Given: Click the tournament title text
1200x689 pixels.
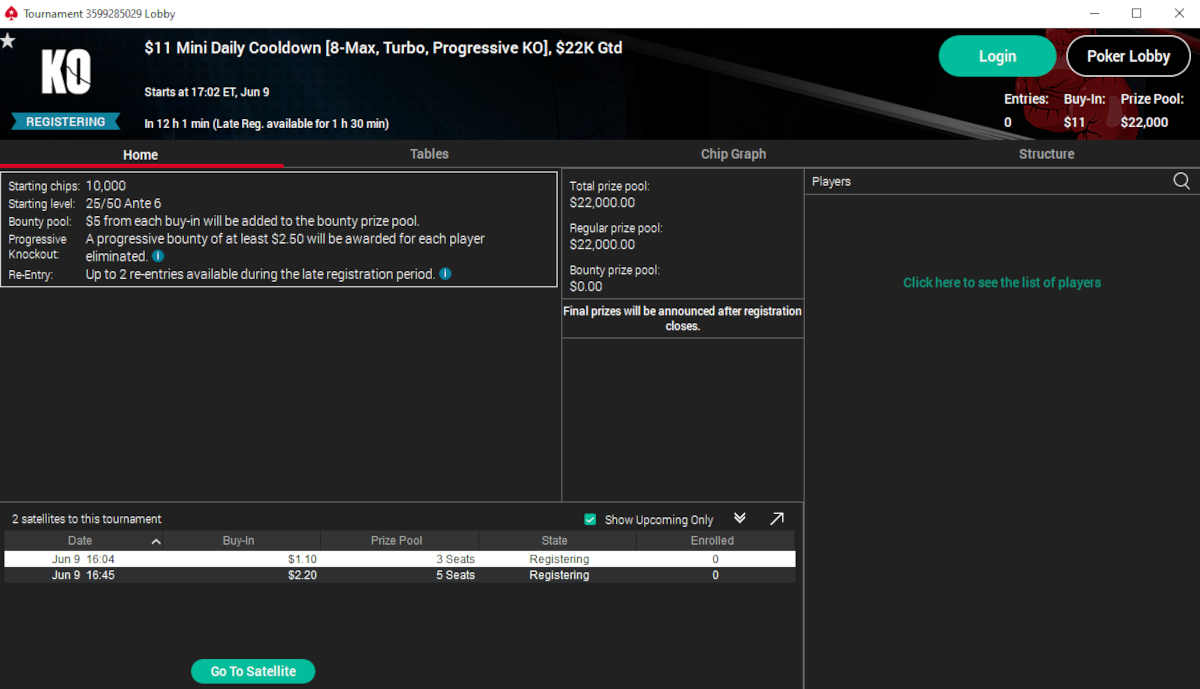Looking at the screenshot, I should click(x=383, y=48).
